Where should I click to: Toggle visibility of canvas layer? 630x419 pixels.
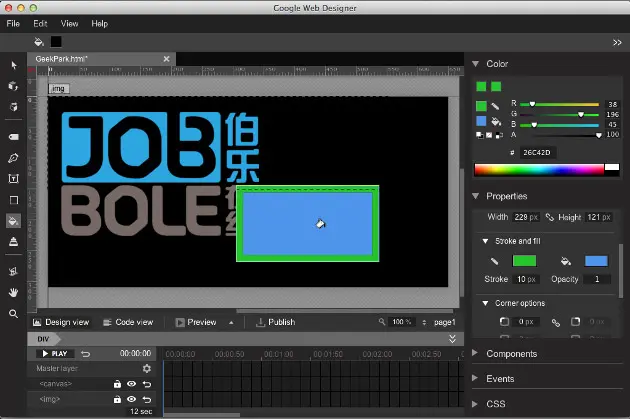[131, 384]
